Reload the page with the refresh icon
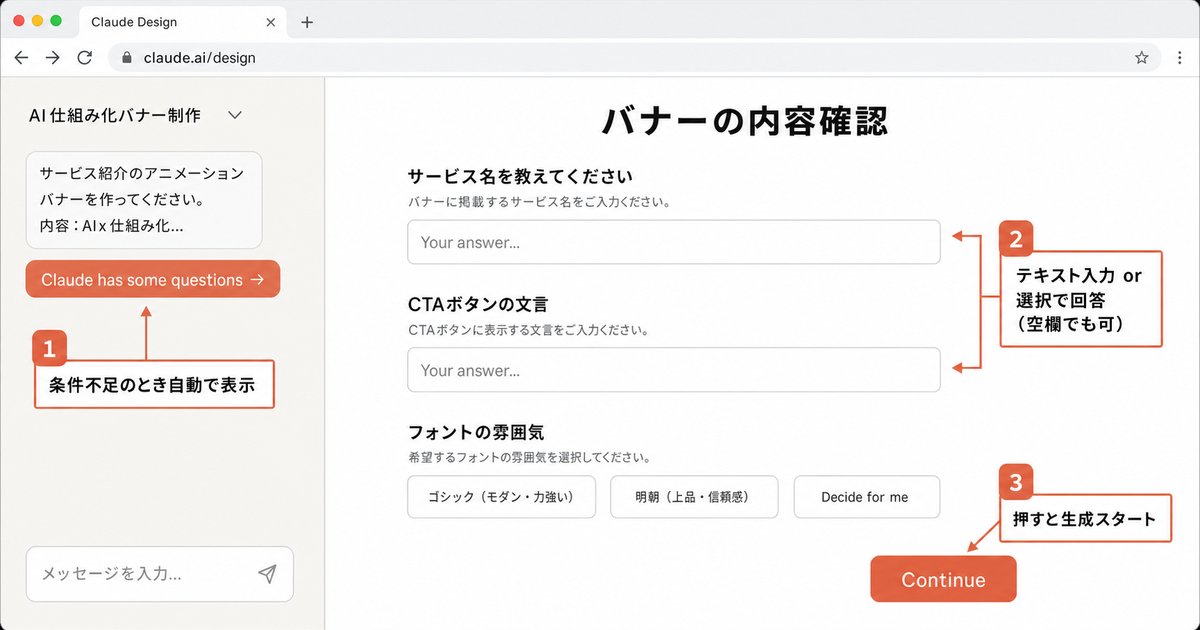 85,58
